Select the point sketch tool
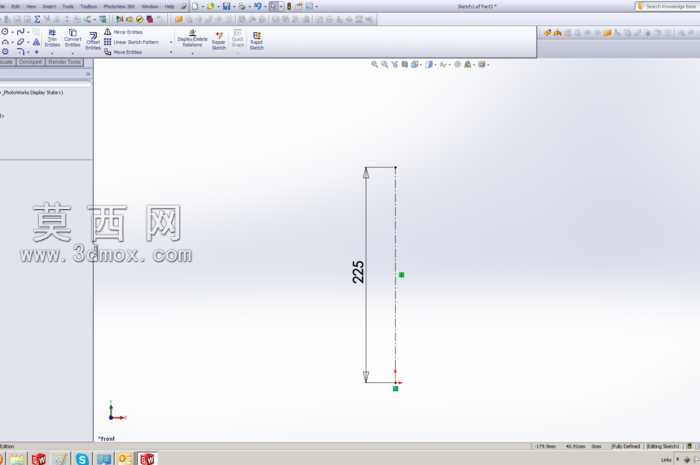 37,52
